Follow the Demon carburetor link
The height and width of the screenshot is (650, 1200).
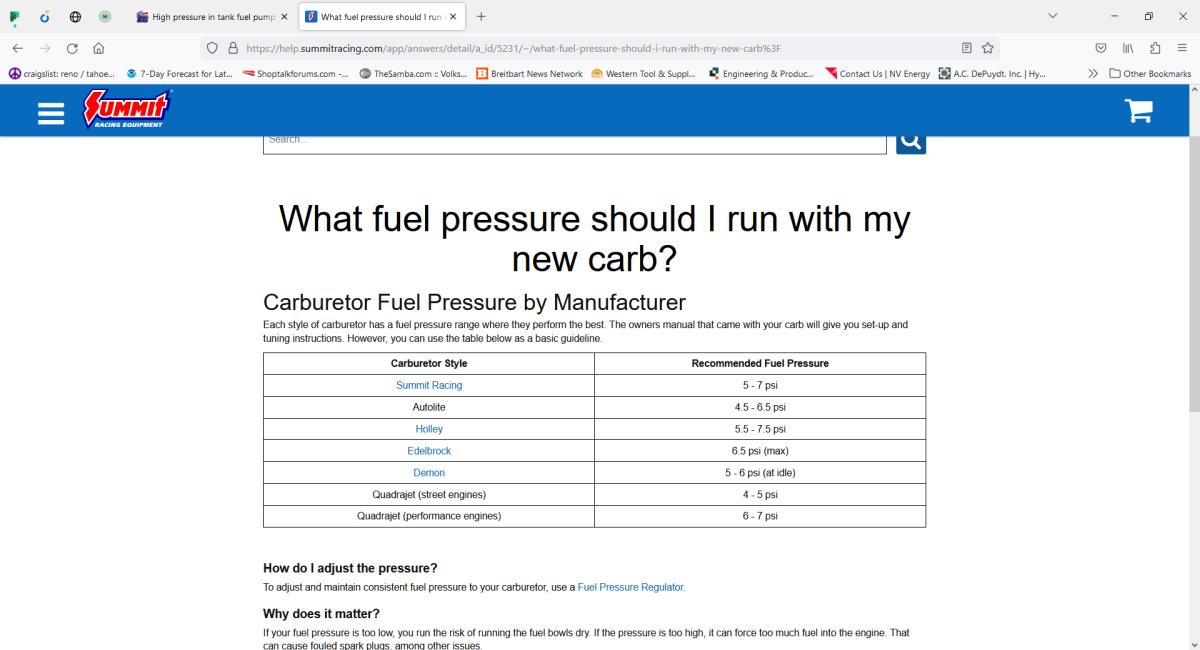[x=429, y=473]
